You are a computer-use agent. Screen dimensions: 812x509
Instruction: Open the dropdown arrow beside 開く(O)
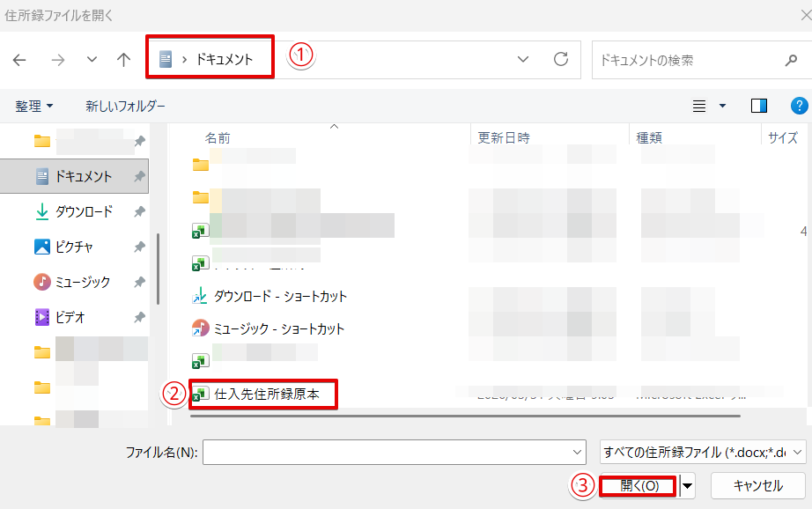tap(687, 486)
